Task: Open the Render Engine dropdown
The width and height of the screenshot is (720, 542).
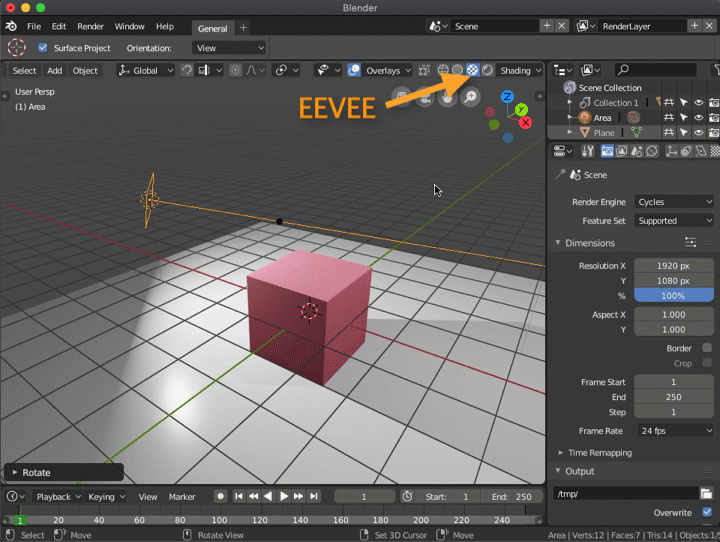Action: coord(674,202)
